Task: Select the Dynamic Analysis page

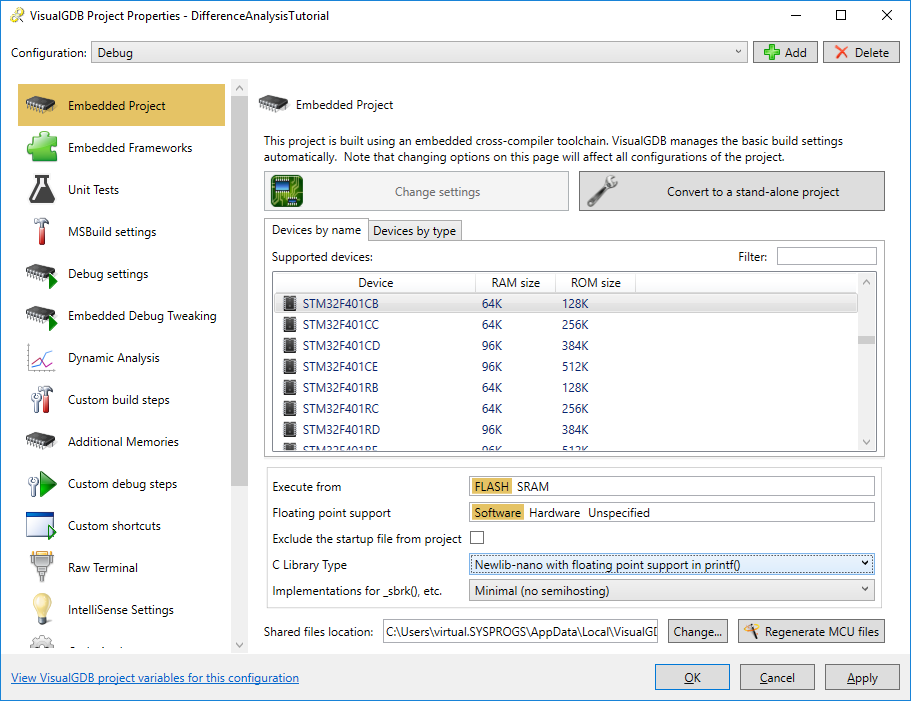Action: pos(121,357)
